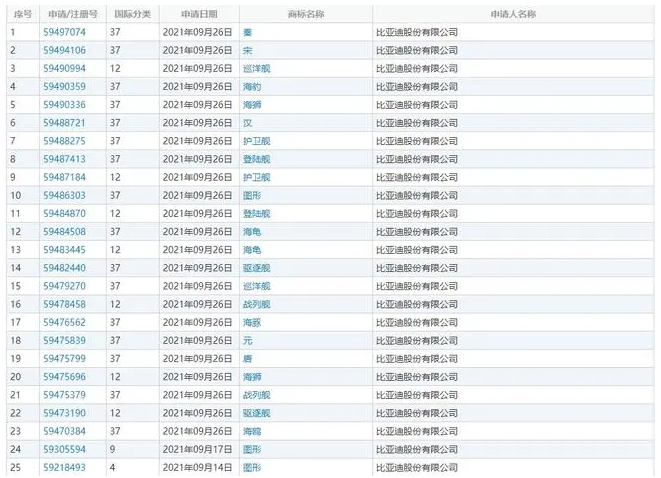Screen dimensions: 661x478
Task: Select application number 59478458
Action: point(64,304)
